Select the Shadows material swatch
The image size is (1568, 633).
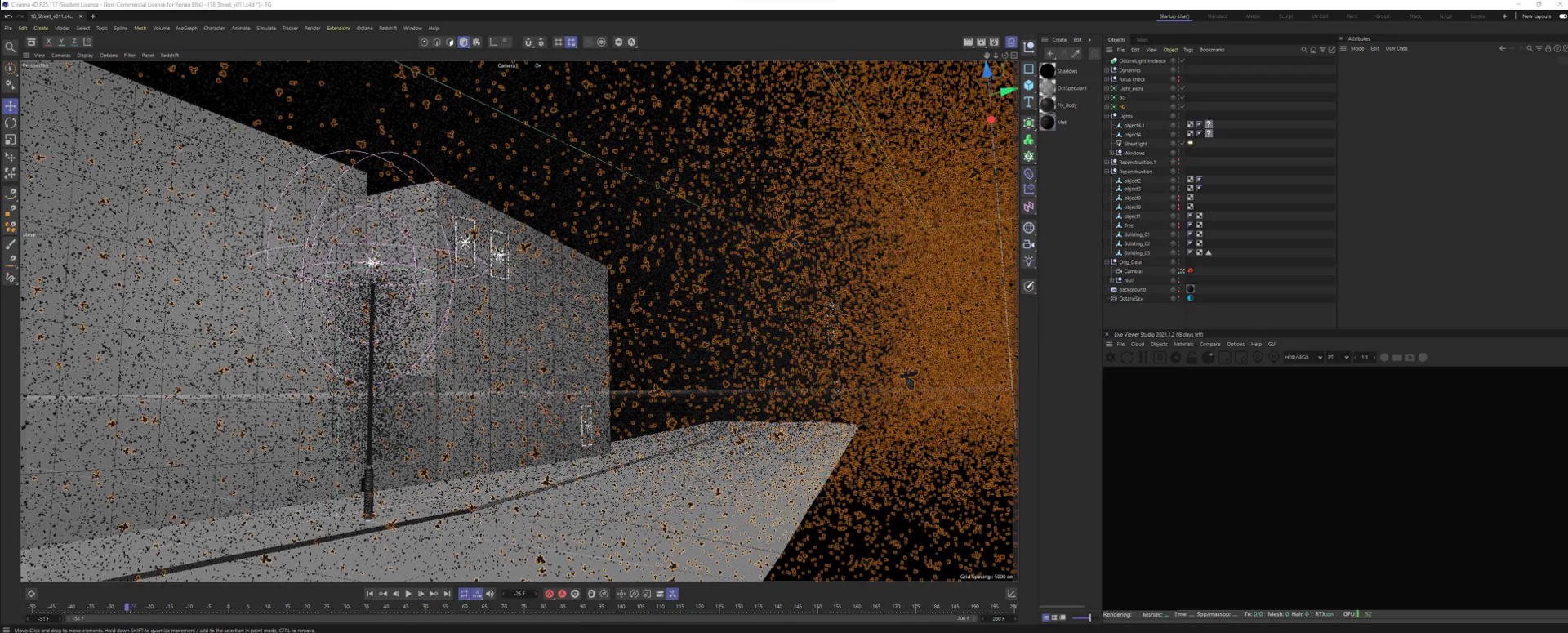1048,71
